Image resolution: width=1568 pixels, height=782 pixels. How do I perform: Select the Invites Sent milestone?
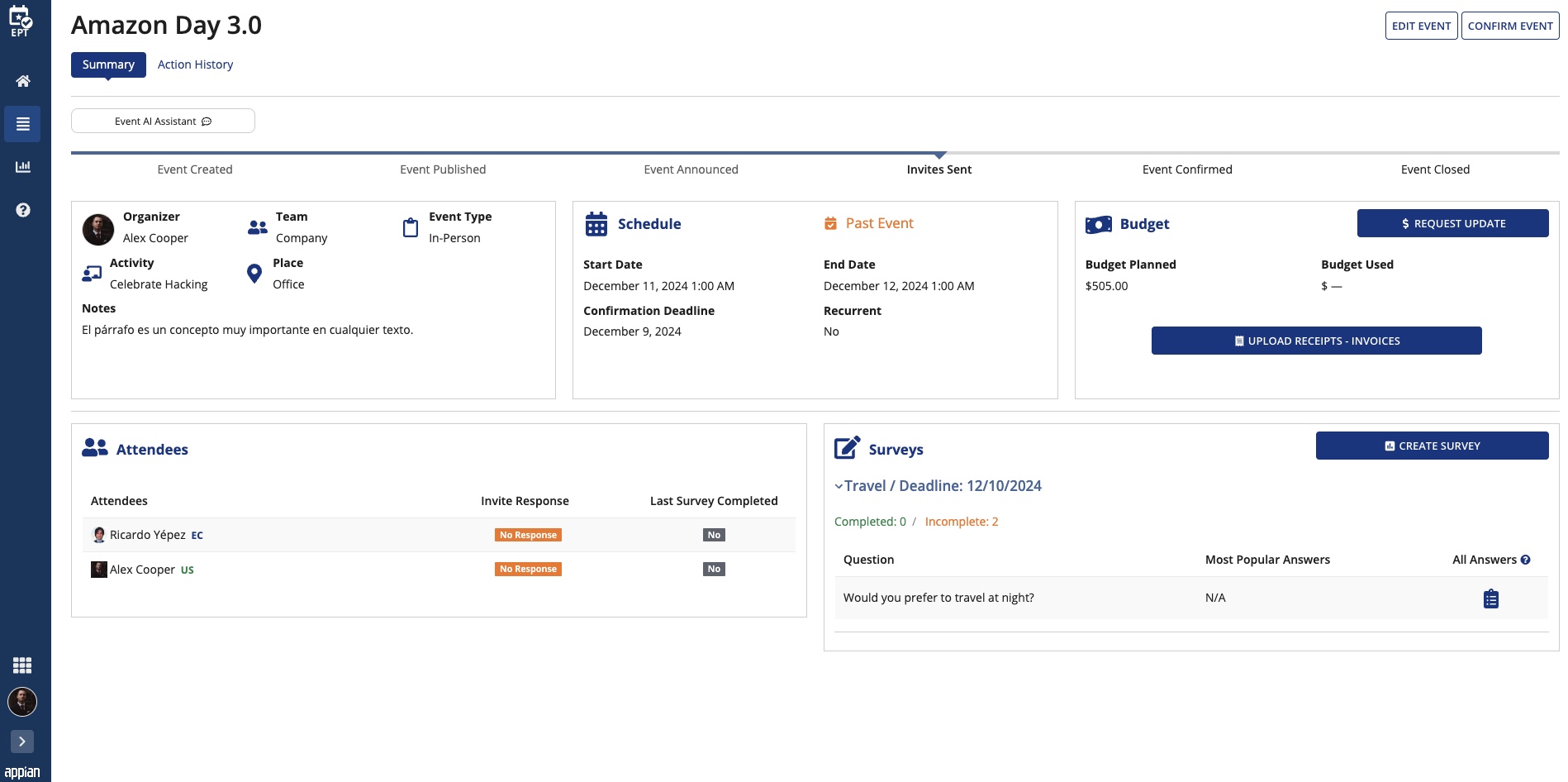[x=939, y=169]
